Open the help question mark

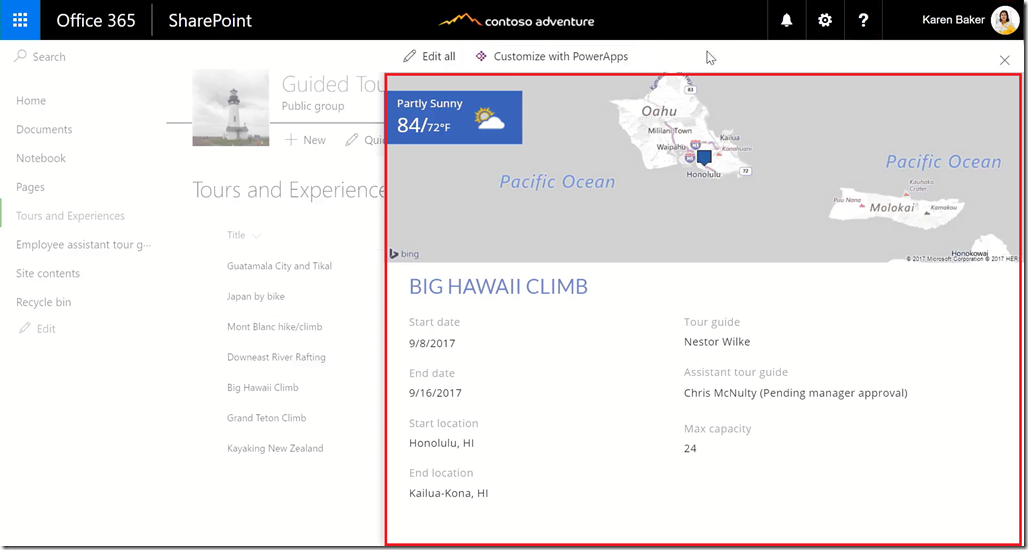[863, 20]
